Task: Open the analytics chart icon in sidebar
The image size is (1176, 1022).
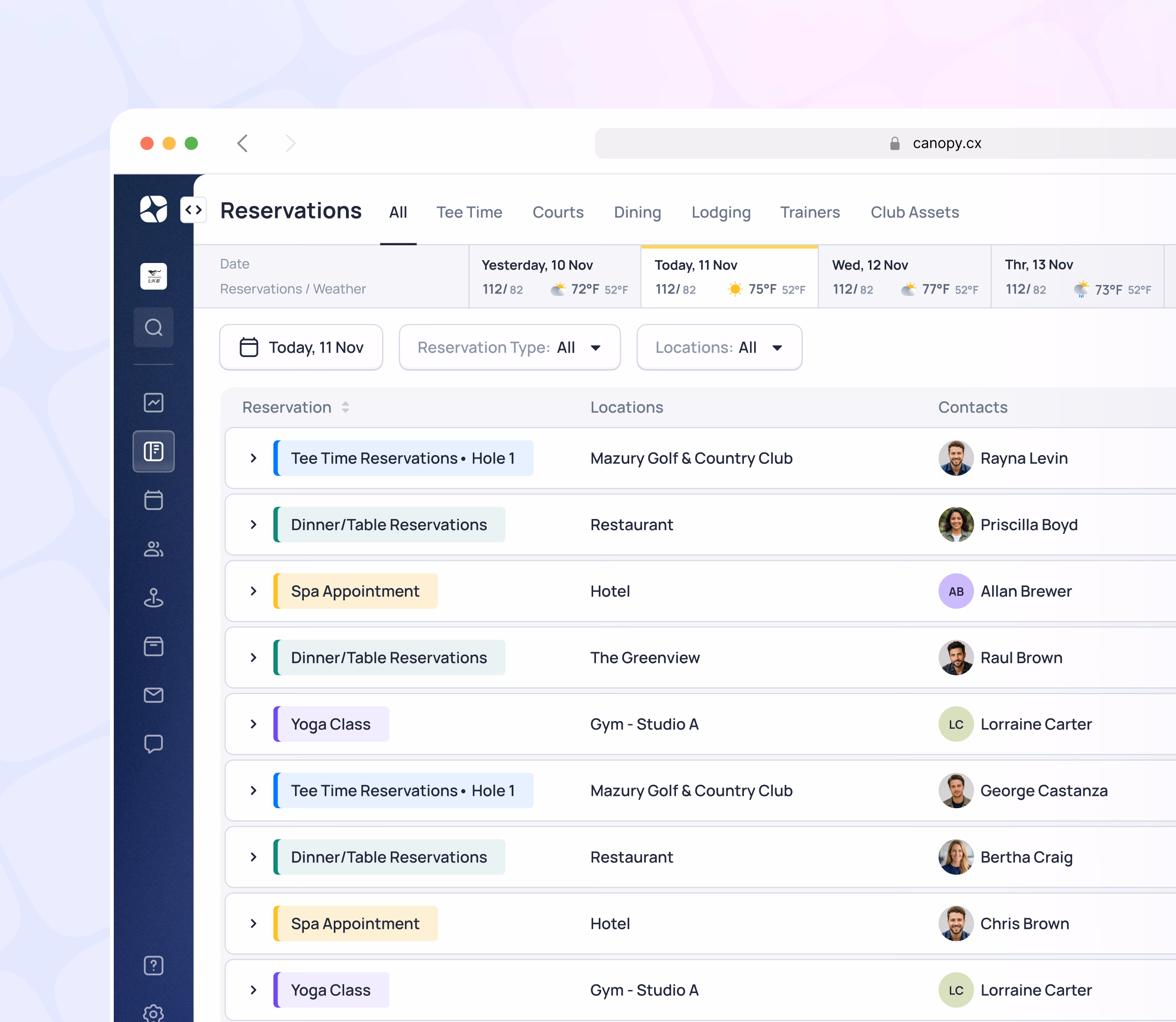Action: (x=154, y=402)
